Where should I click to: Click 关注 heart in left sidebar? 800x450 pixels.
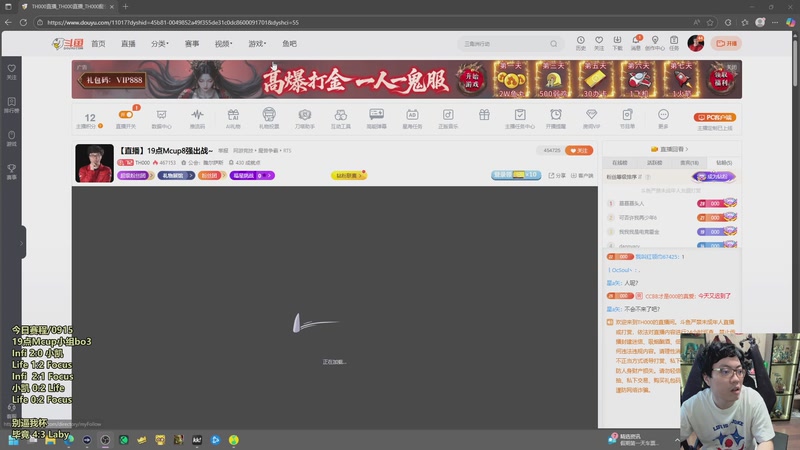[x=11, y=72]
